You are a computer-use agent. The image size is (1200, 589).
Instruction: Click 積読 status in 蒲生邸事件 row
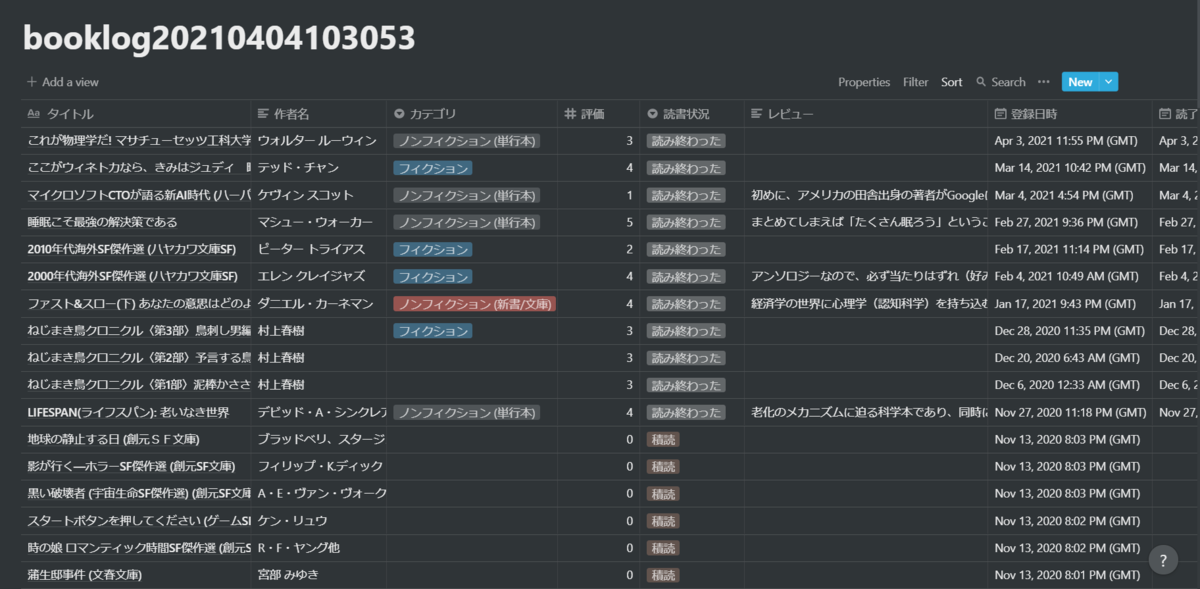[663, 574]
